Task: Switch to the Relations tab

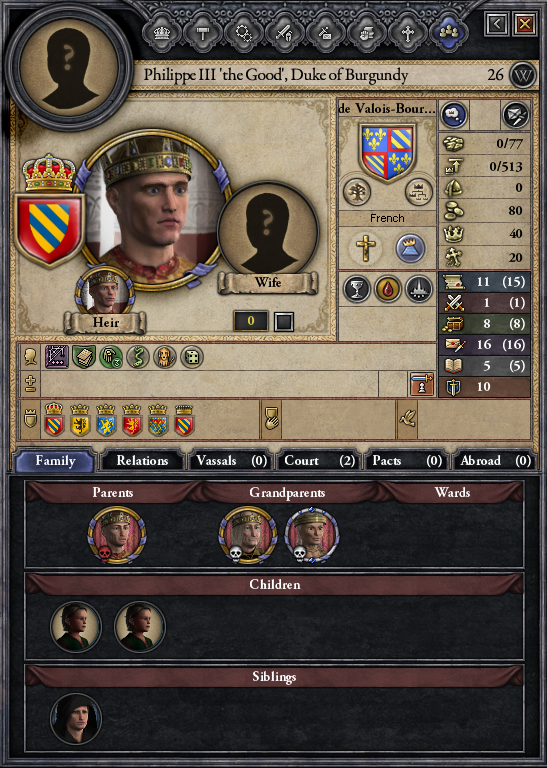Action: click(142, 461)
